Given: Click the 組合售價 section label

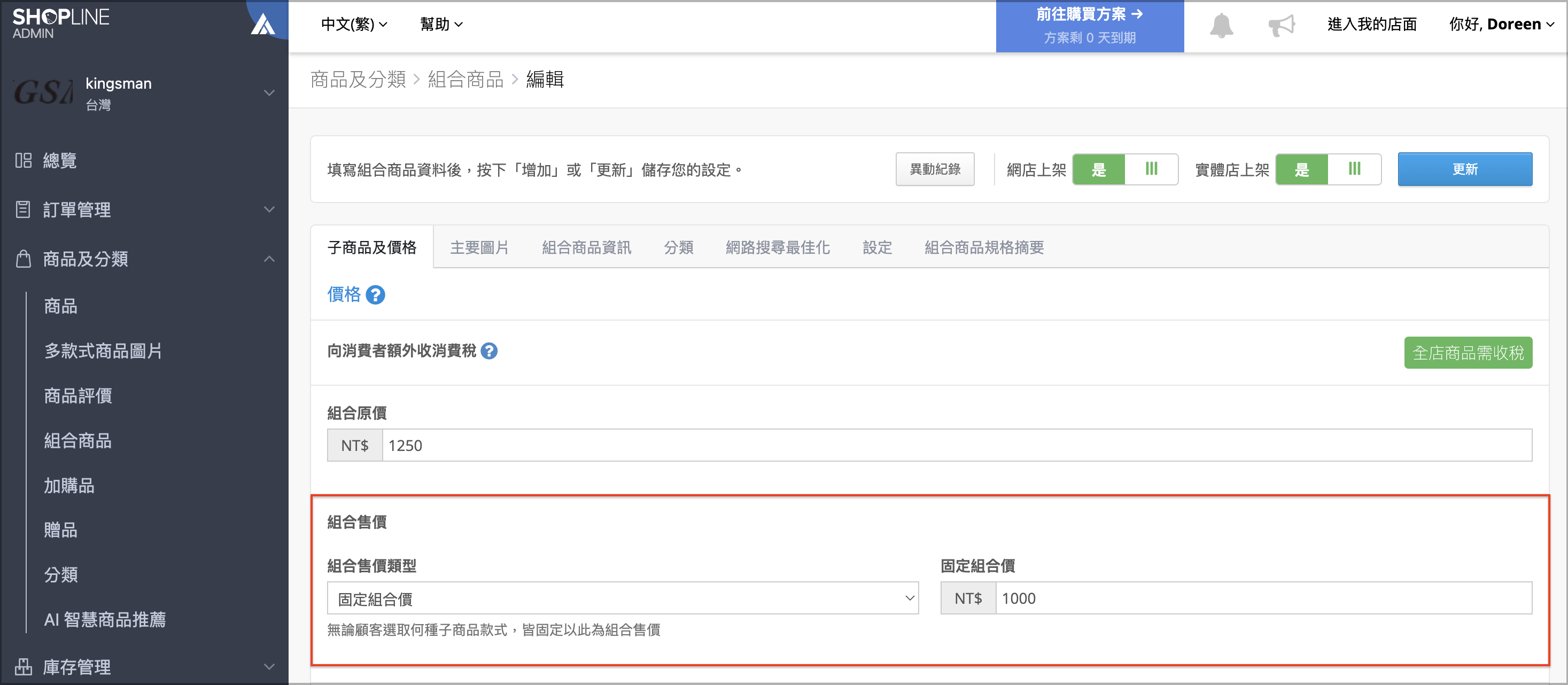Looking at the screenshot, I should click(356, 521).
